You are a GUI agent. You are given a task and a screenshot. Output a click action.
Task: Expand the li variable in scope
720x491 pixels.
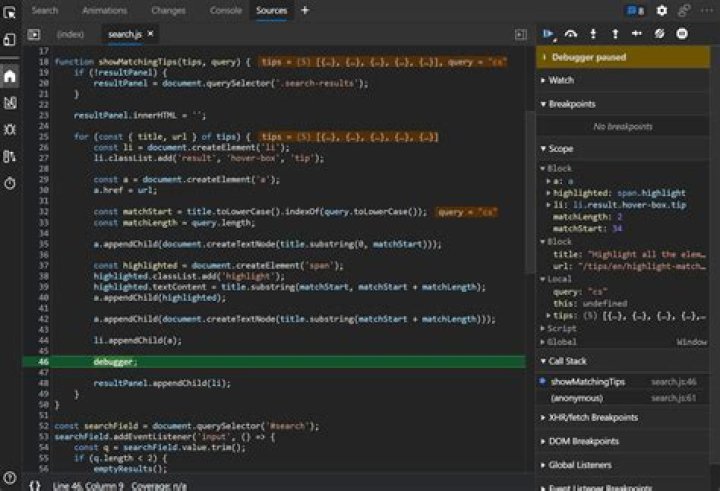coord(548,205)
